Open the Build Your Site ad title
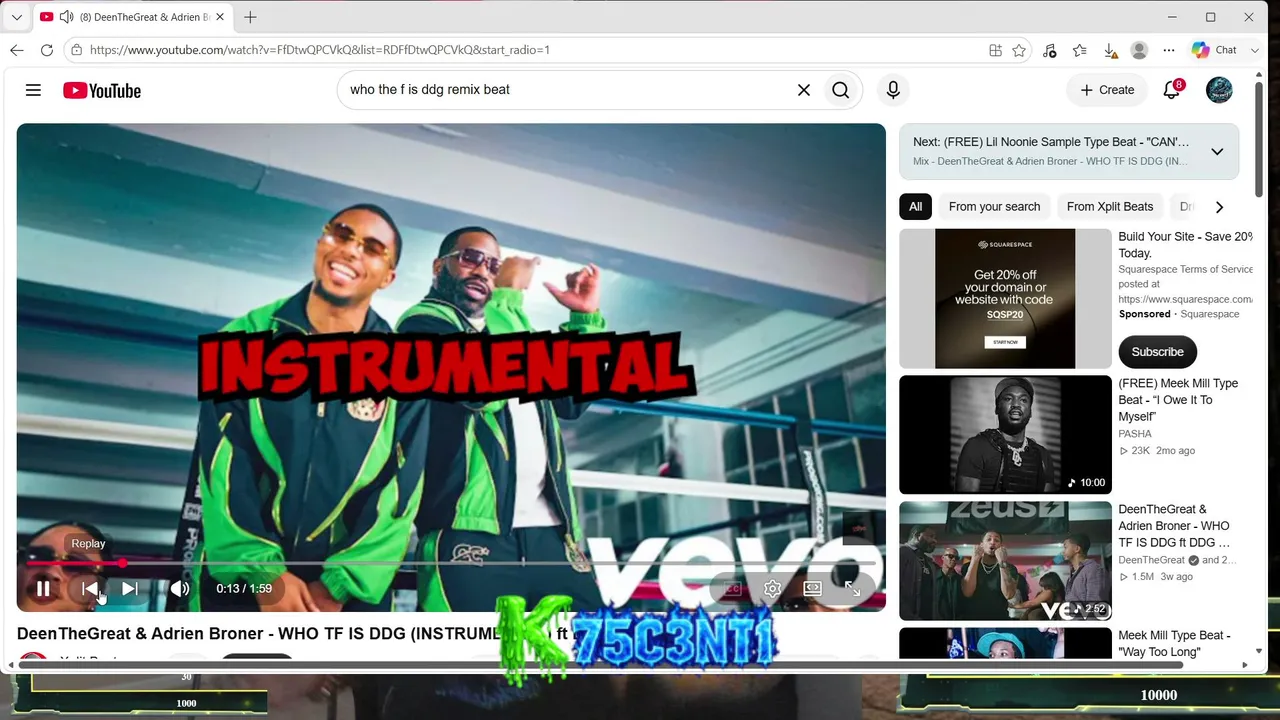Viewport: 1280px width, 720px height. coord(1185,245)
